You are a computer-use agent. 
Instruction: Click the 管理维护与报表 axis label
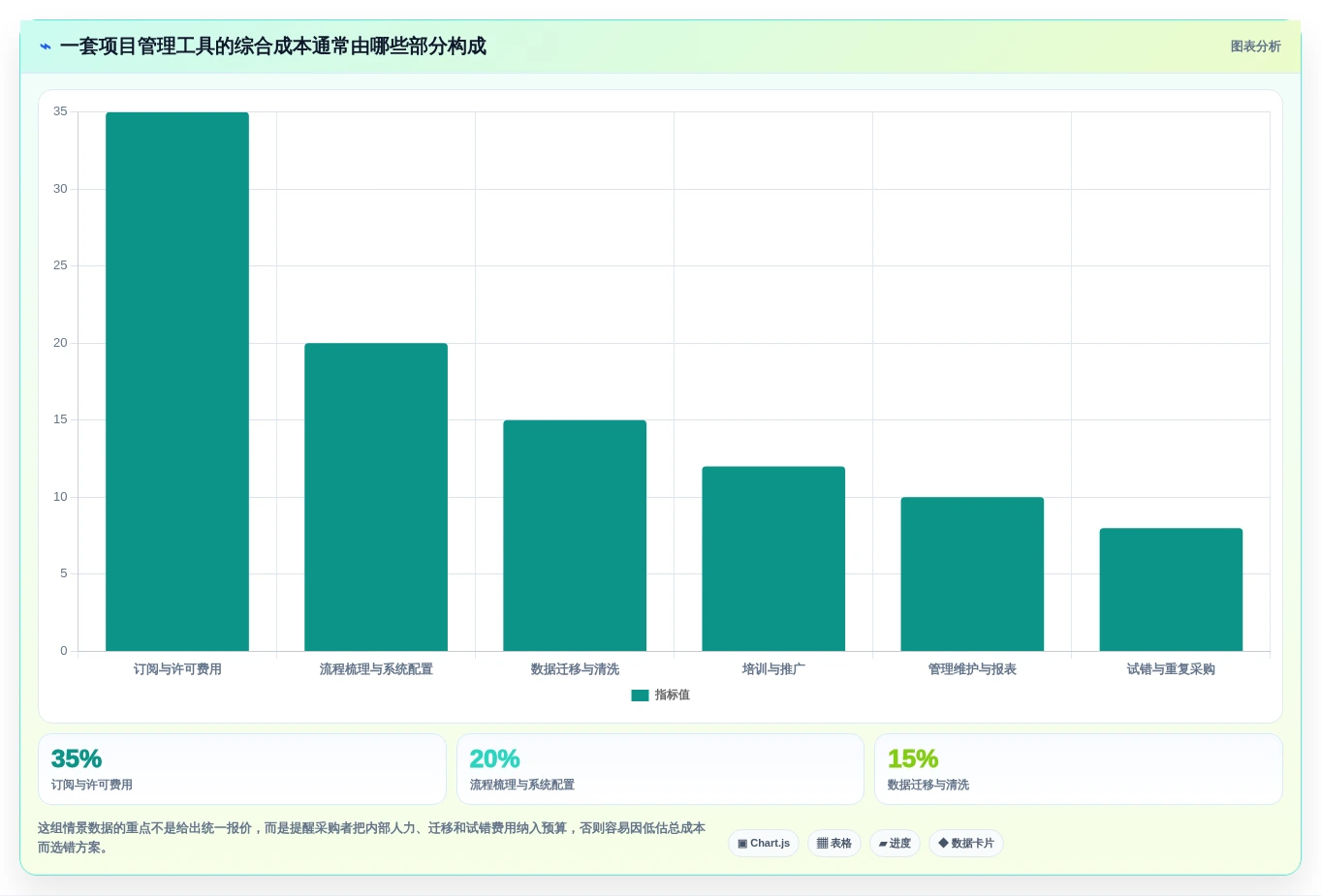coord(972,669)
